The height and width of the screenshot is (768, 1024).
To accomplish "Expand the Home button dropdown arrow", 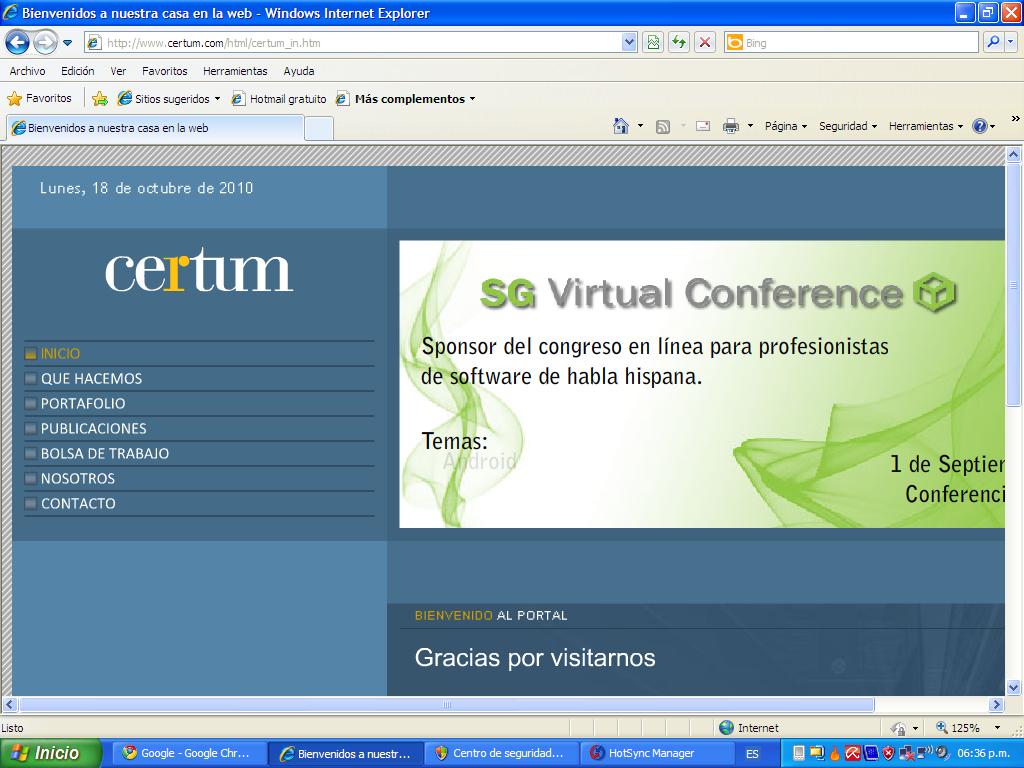I will pyautogui.click(x=640, y=126).
